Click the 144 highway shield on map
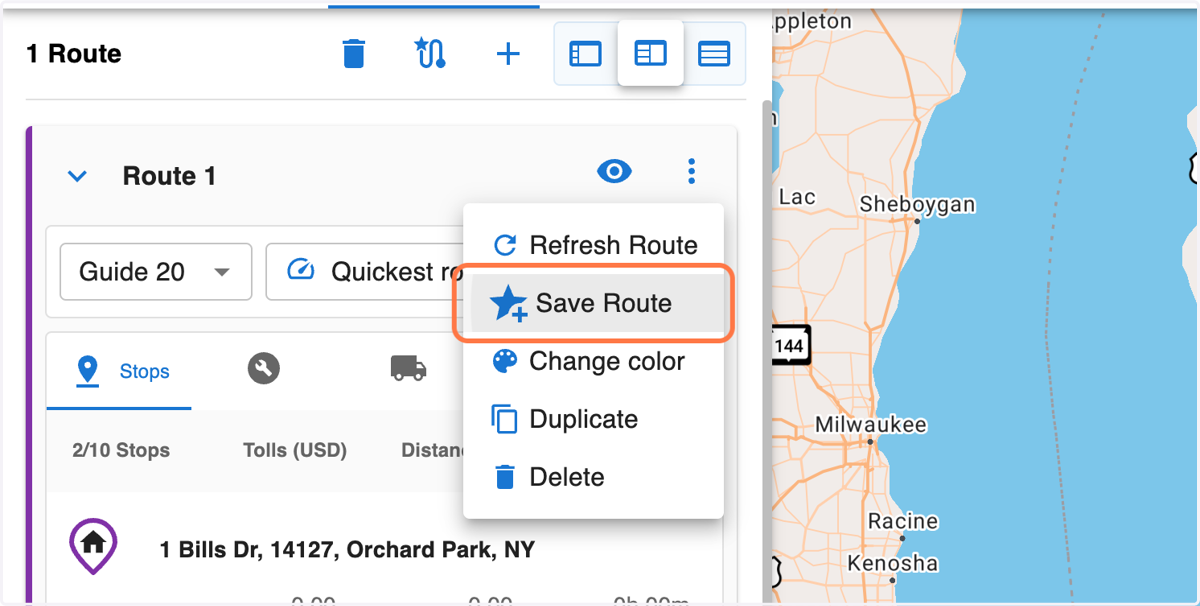The height and width of the screenshot is (606, 1200). click(x=789, y=346)
